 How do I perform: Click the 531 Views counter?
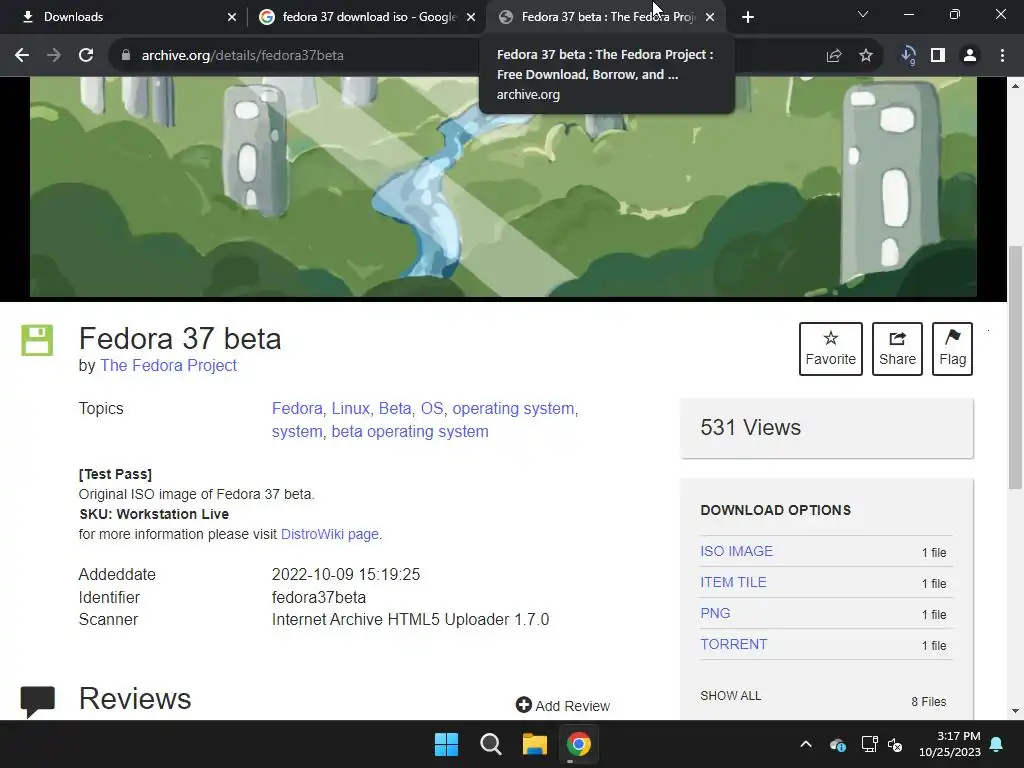tap(750, 428)
